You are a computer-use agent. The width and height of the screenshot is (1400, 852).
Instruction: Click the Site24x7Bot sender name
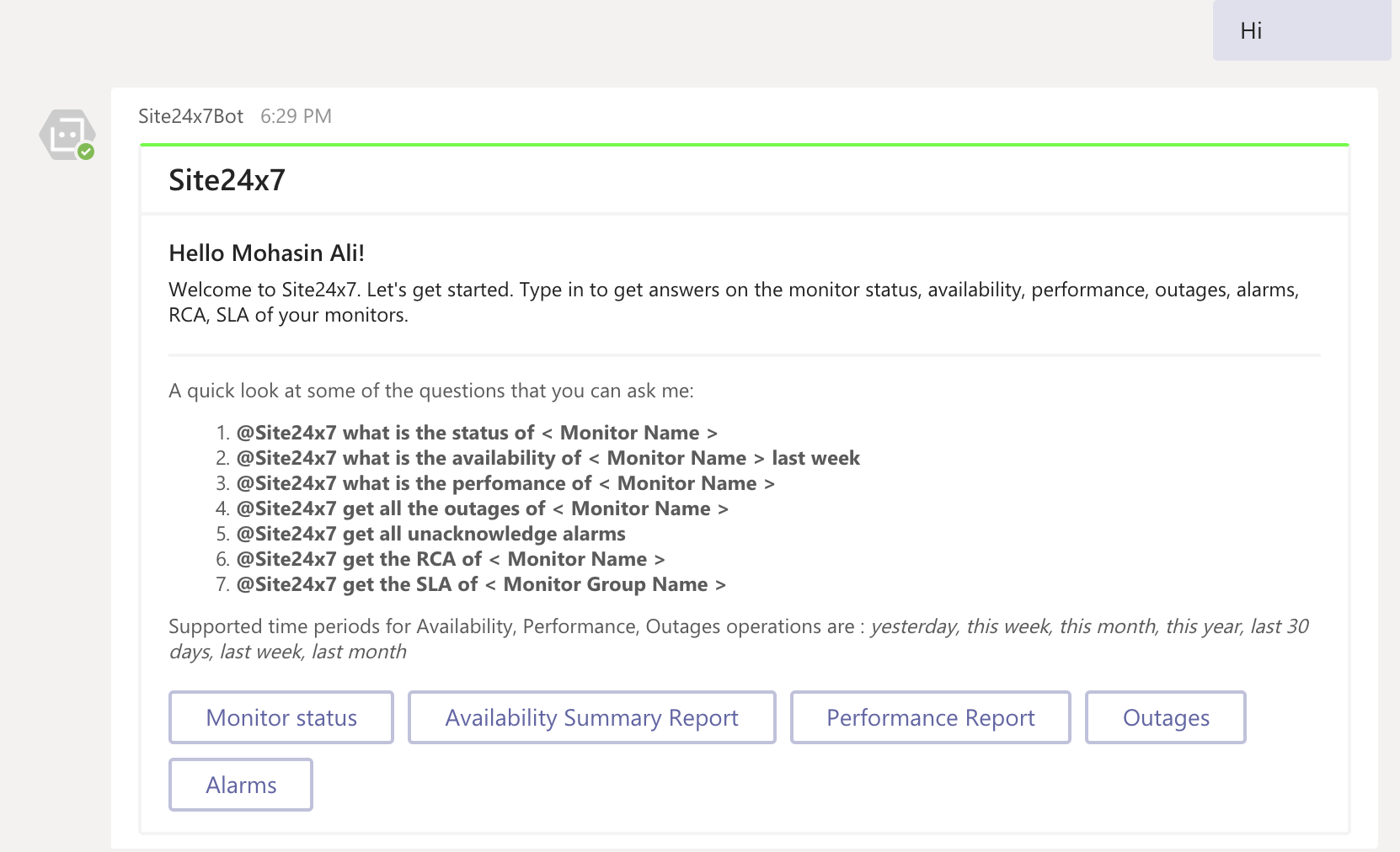pos(190,116)
